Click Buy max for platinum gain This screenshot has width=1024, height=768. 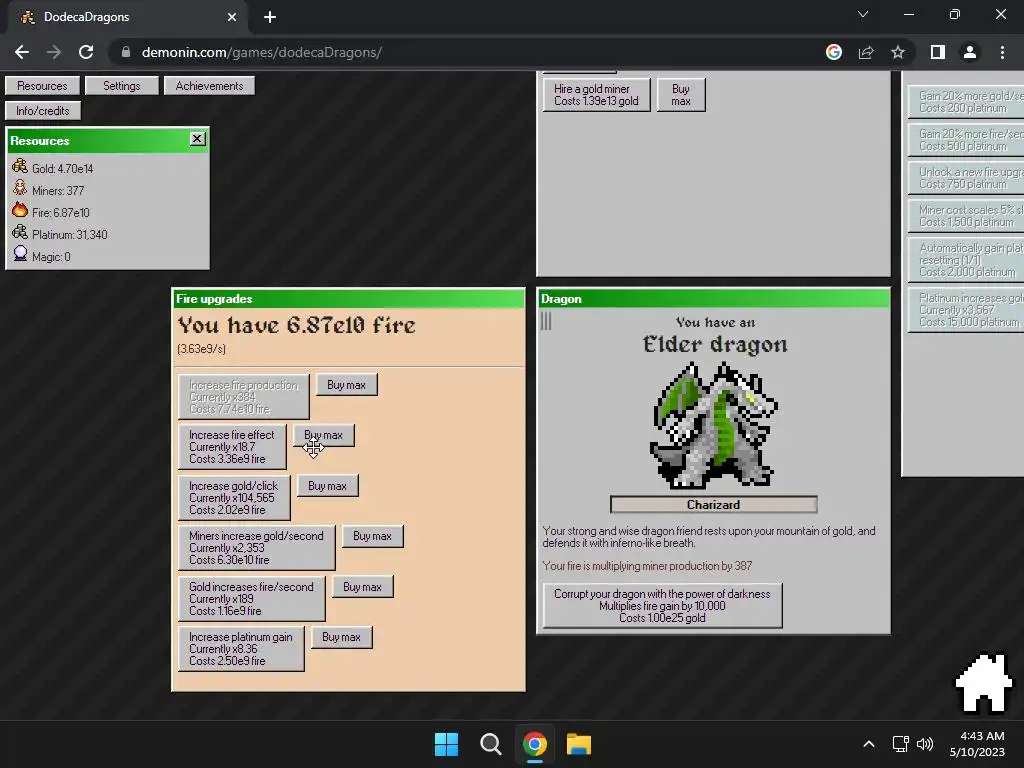(341, 637)
